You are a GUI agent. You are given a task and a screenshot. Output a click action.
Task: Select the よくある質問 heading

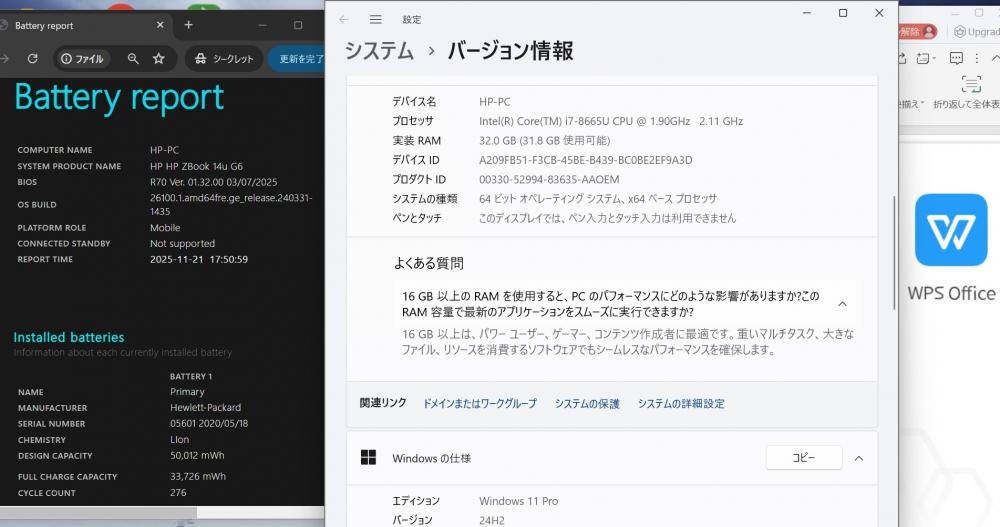tap(429, 263)
